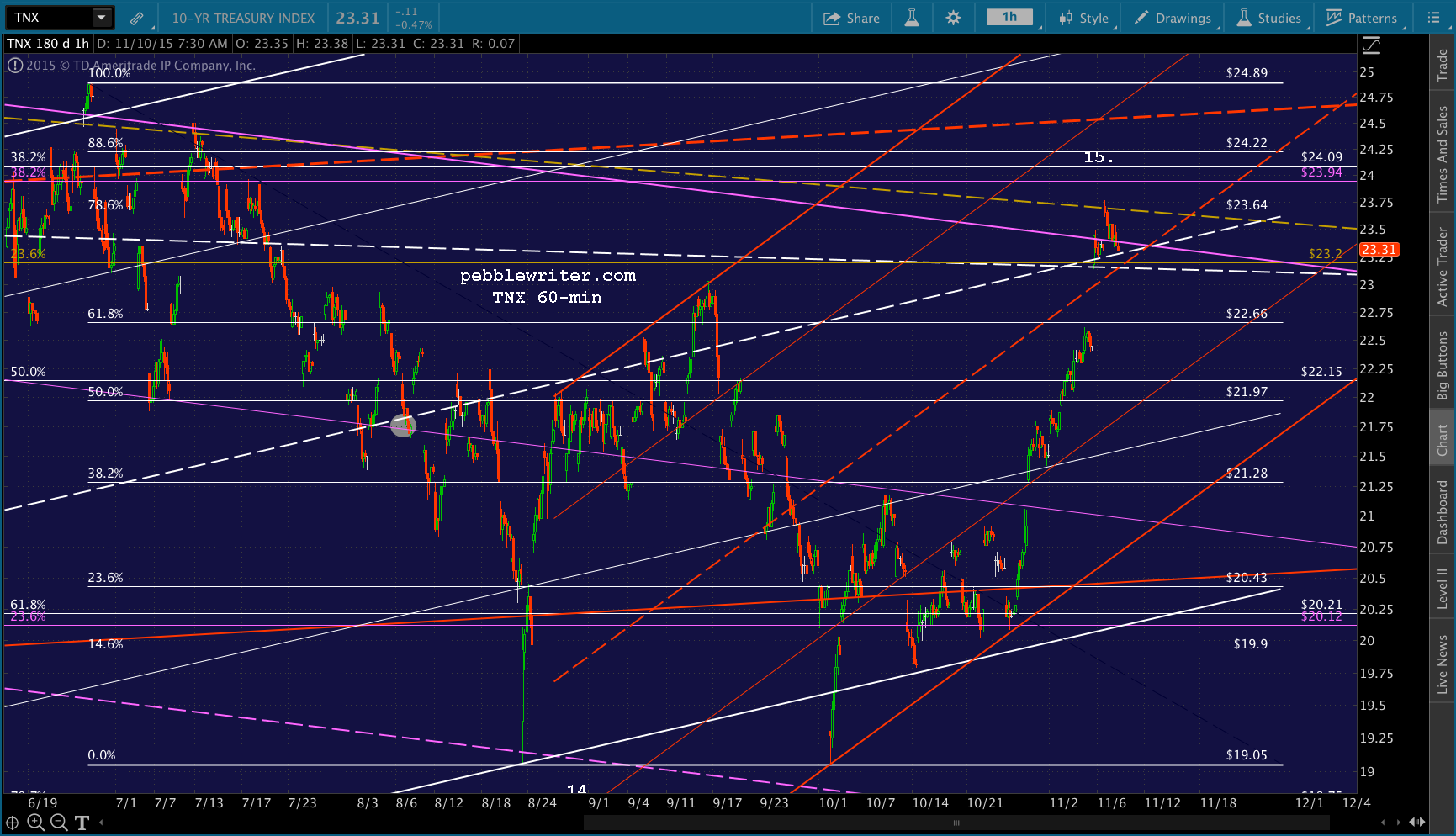Click the price axis scale curve icon

(x=1371, y=45)
